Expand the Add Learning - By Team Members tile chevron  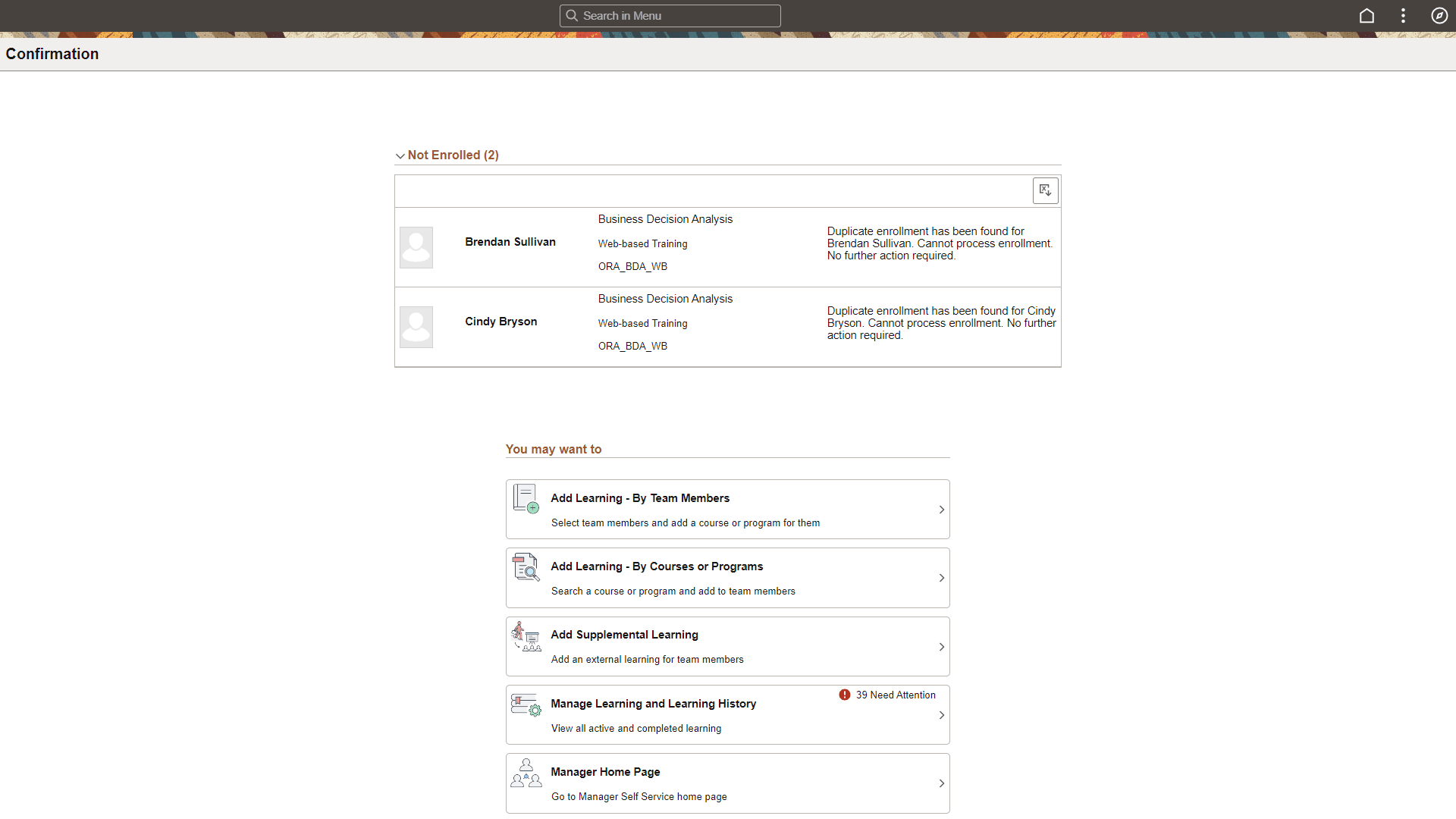coord(942,509)
